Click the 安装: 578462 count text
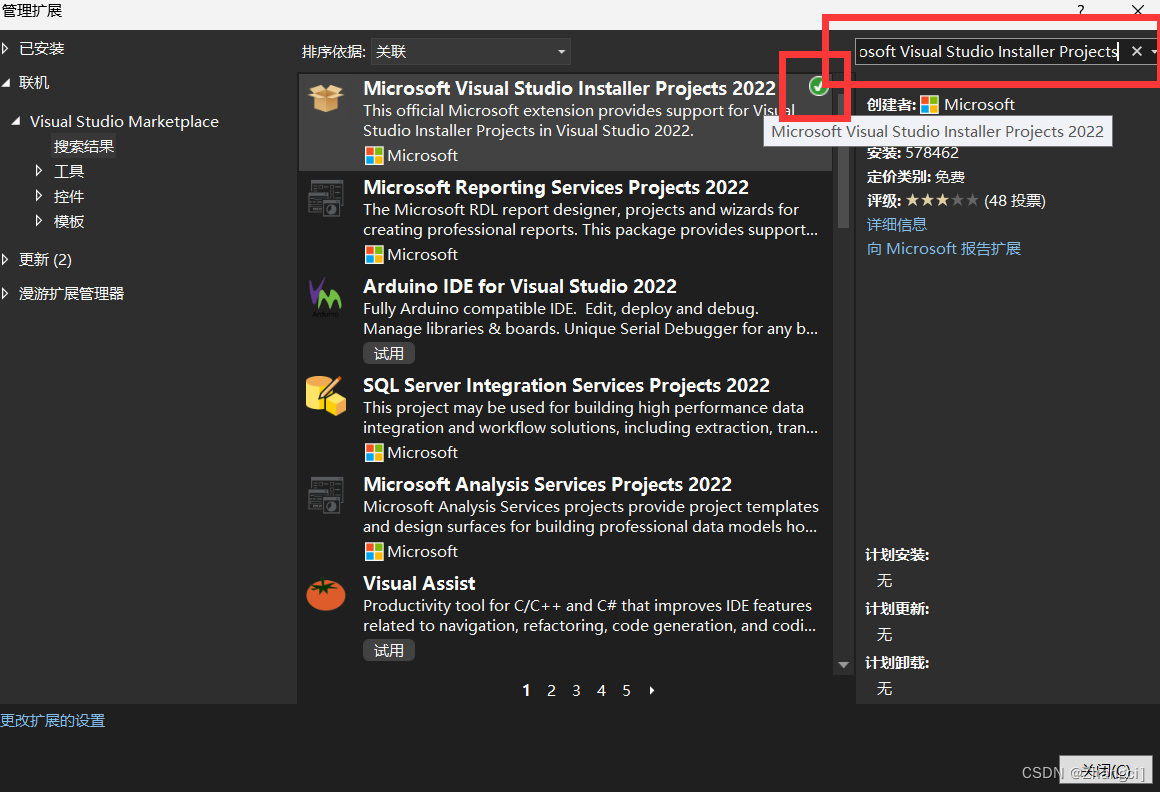This screenshot has height=792, width=1160. tap(912, 153)
